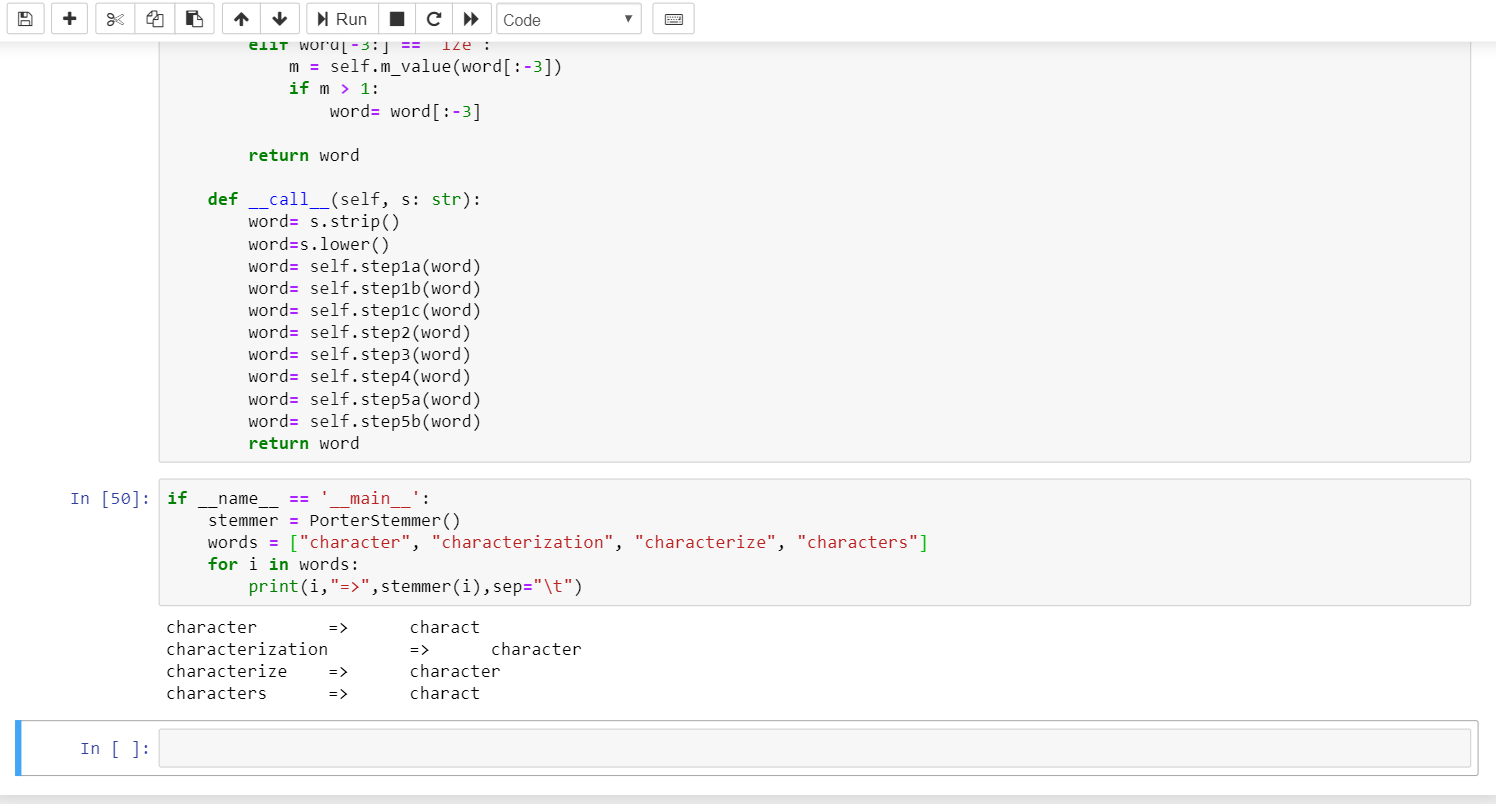Click the output line starting with 'characterization'
This screenshot has height=804, width=1496.
click(373, 649)
